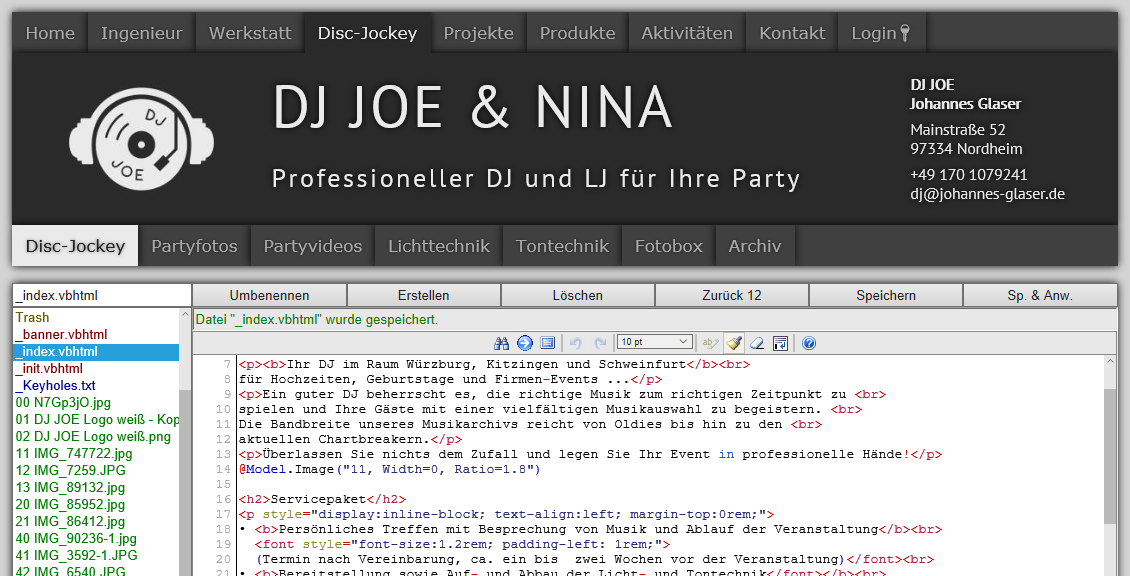The image size is (1130, 576).
Task: Redo the last edit
Action: (x=598, y=342)
